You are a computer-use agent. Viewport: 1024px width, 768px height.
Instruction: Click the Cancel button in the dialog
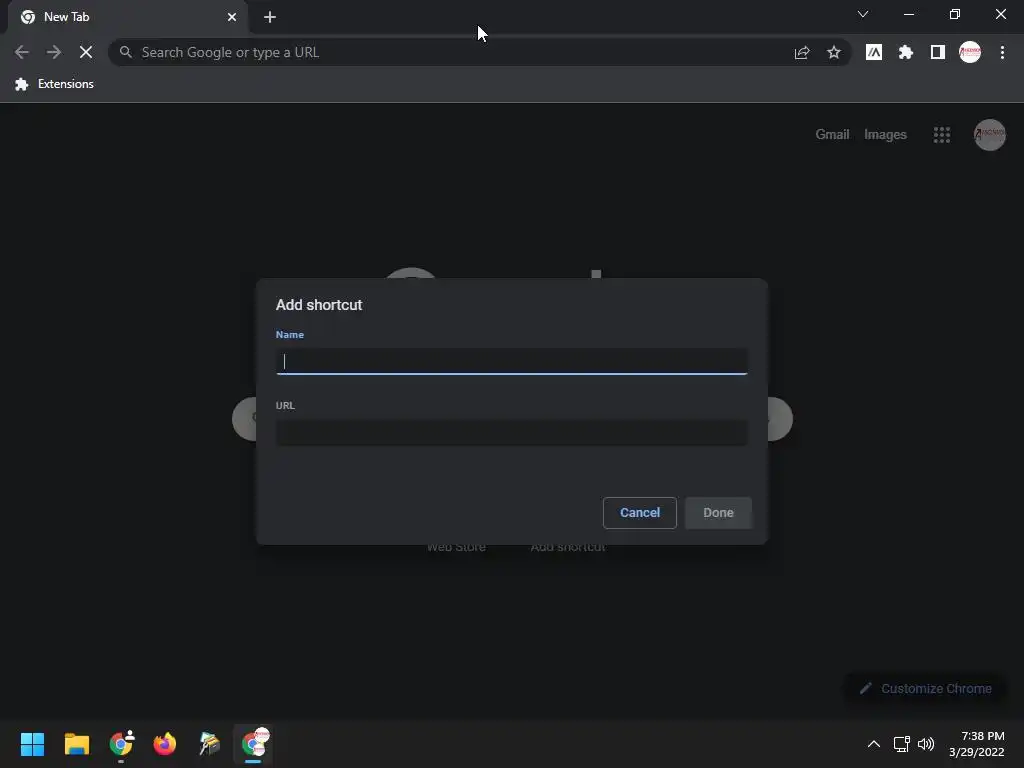[639, 513]
